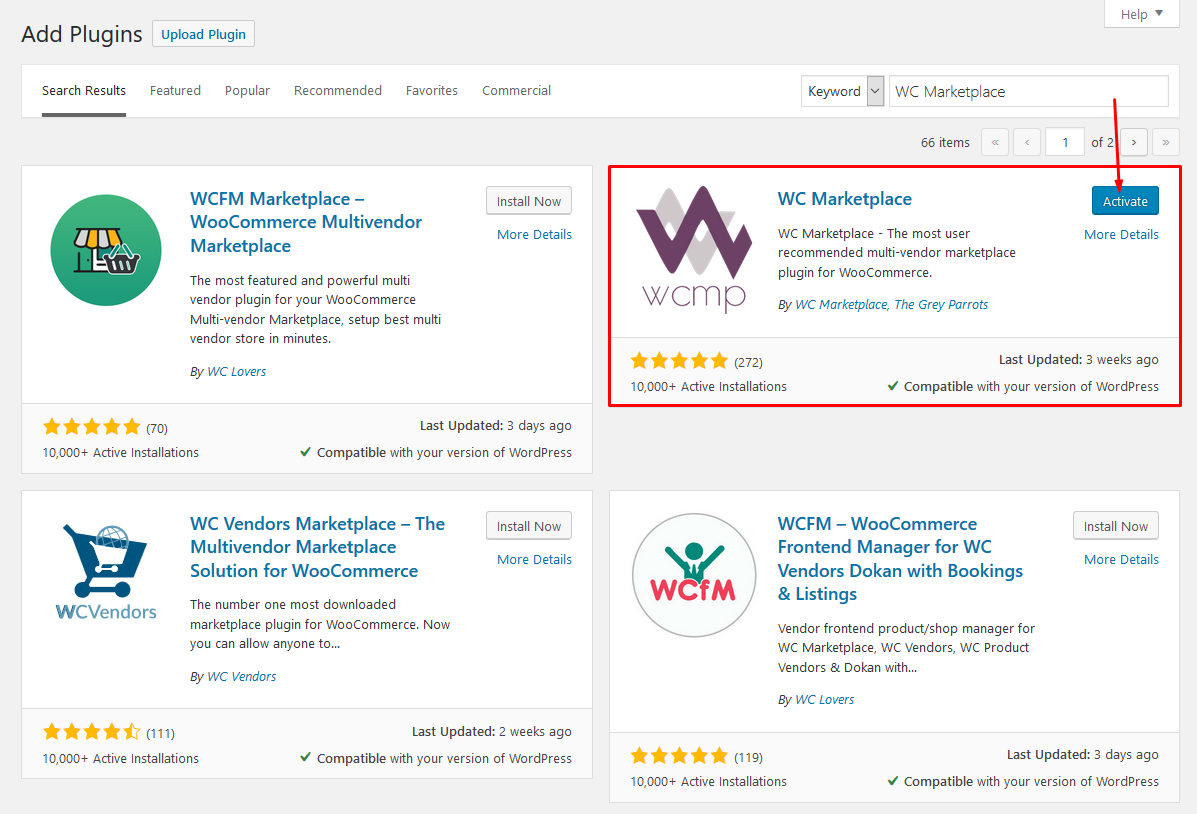Install WCFM Marketplace WooCommerce Multivendor plugin

click(x=529, y=201)
